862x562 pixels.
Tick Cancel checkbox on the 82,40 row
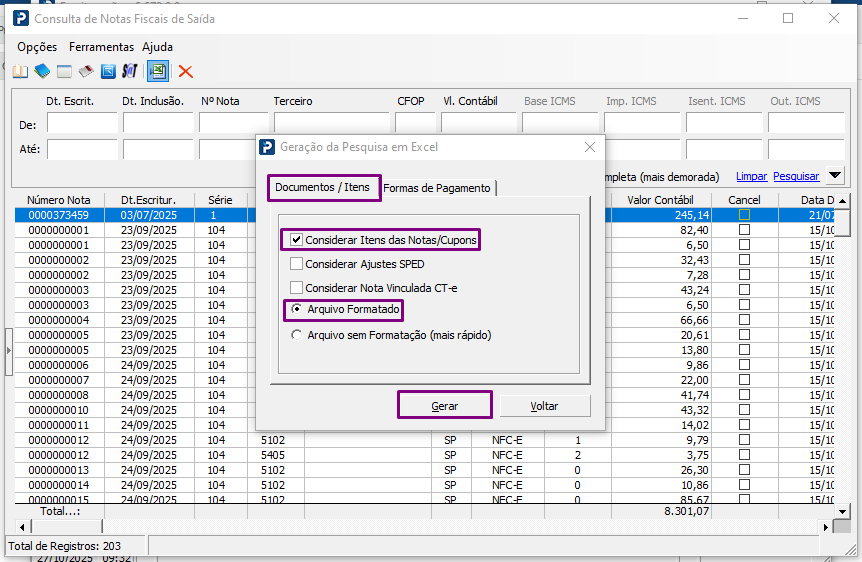(744, 229)
